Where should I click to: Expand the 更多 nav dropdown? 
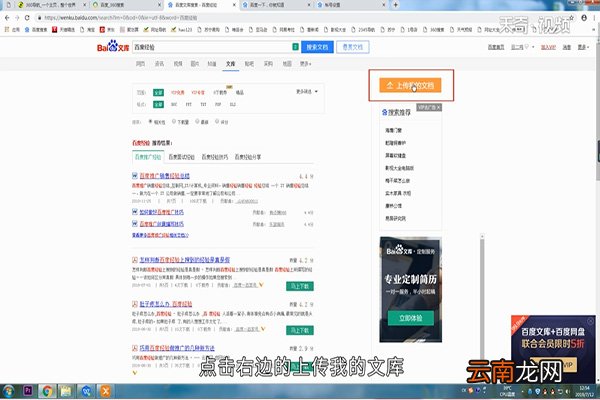point(306,64)
